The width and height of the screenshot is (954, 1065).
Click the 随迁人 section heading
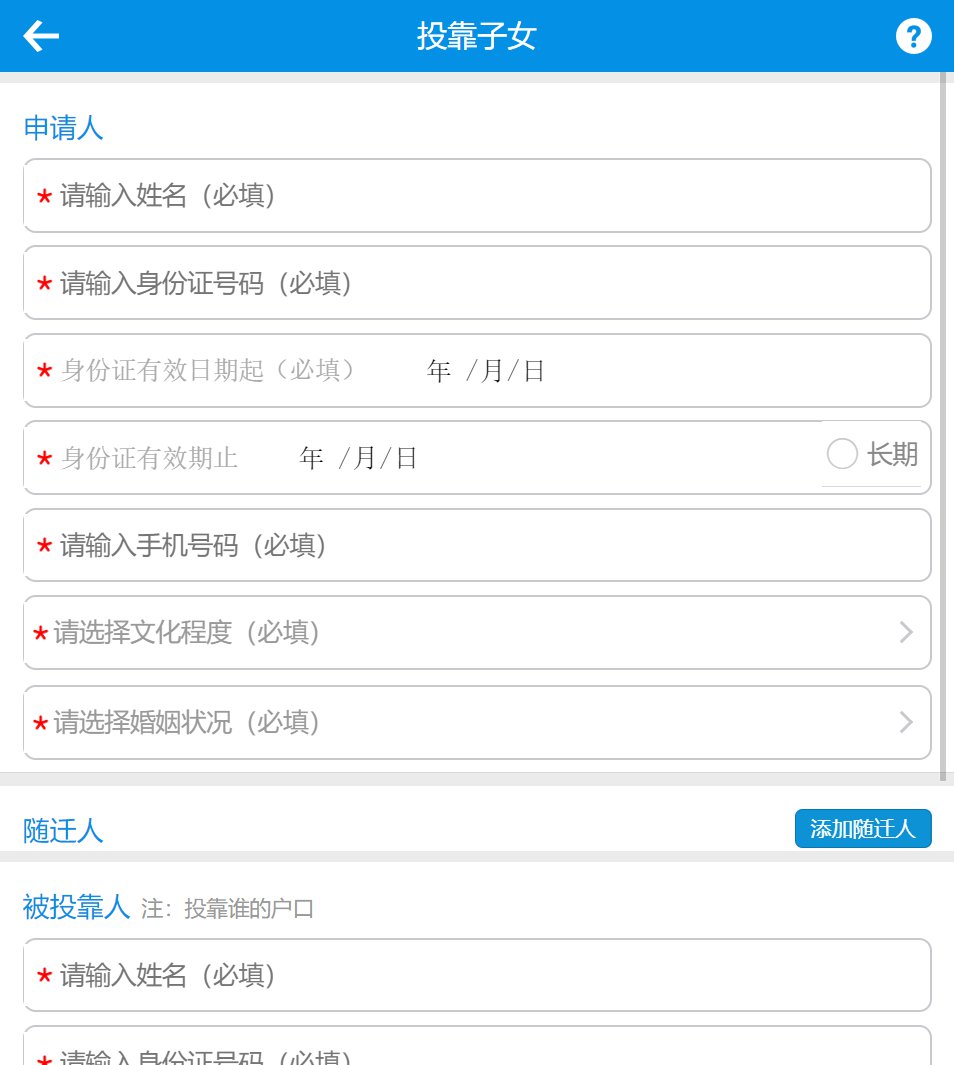pos(63,830)
